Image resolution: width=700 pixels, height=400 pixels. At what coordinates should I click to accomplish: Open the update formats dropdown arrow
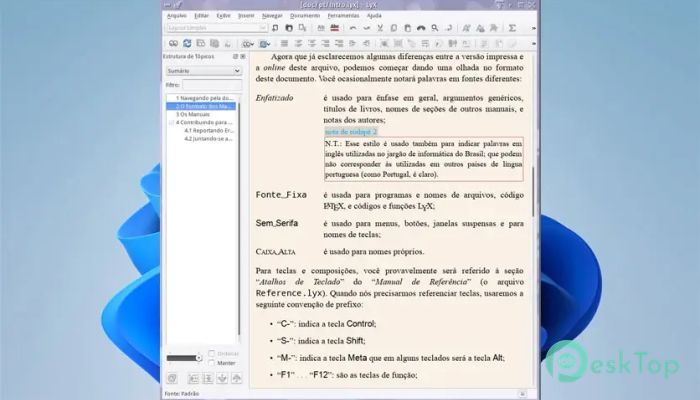coord(269,44)
